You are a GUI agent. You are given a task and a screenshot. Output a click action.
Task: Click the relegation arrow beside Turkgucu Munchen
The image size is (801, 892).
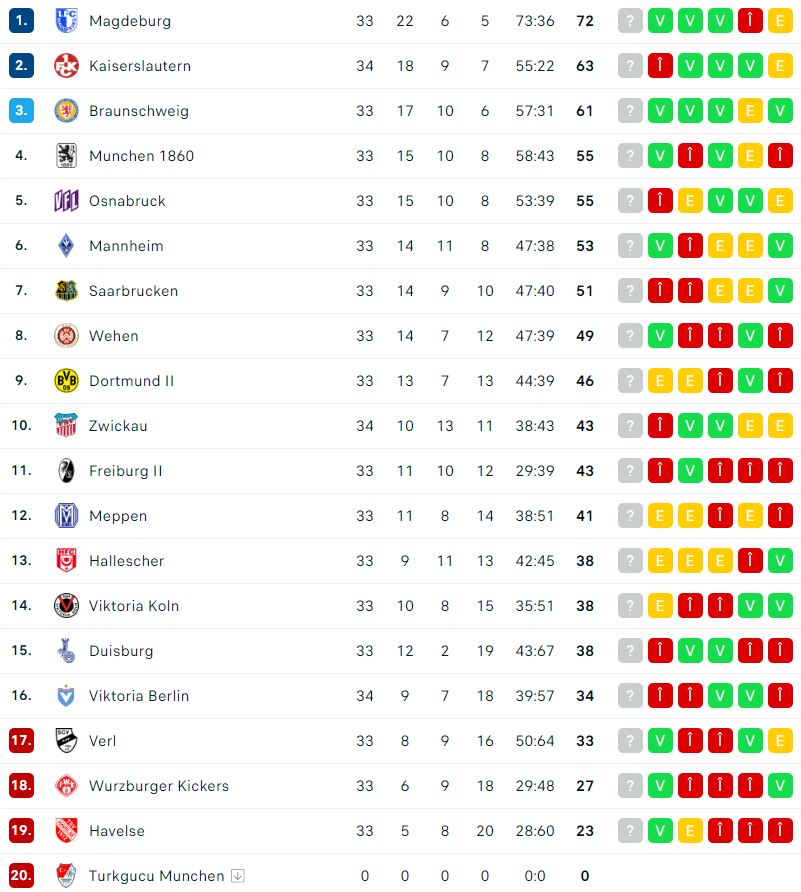pyautogui.click(x=239, y=875)
